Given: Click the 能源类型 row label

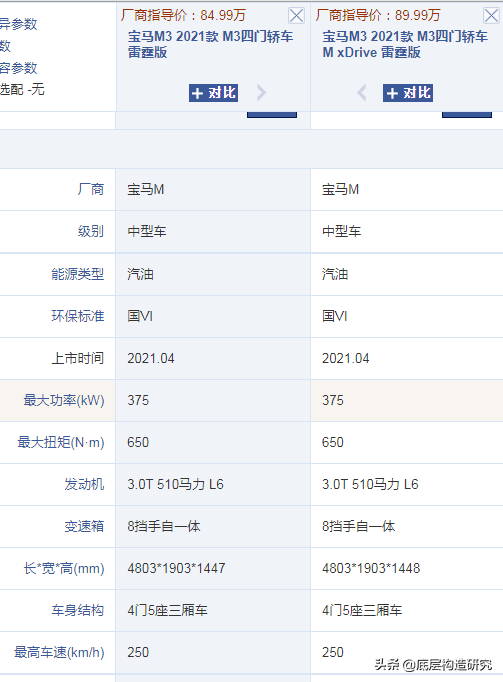Looking at the screenshot, I should click(78, 274).
